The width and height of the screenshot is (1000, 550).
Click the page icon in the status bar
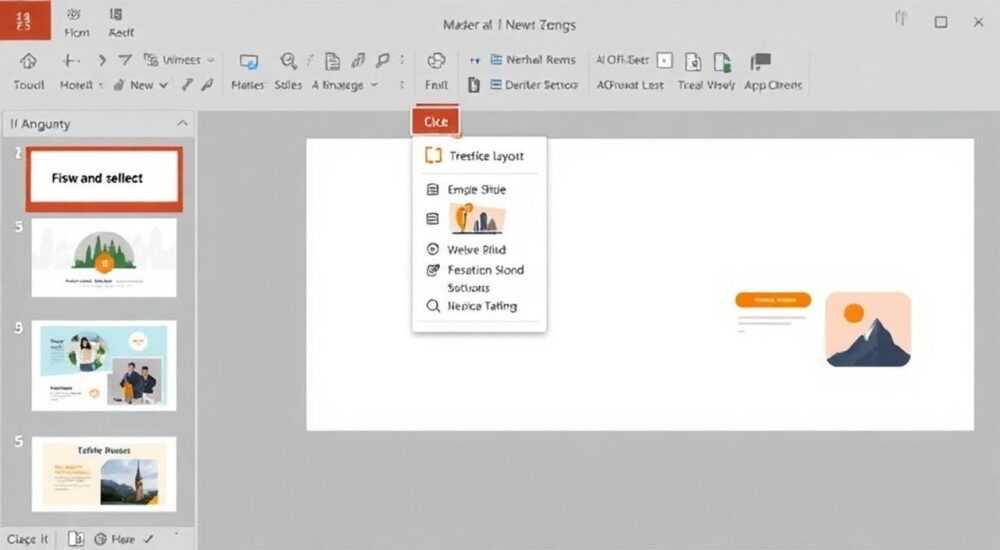pyautogui.click(x=75, y=539)
